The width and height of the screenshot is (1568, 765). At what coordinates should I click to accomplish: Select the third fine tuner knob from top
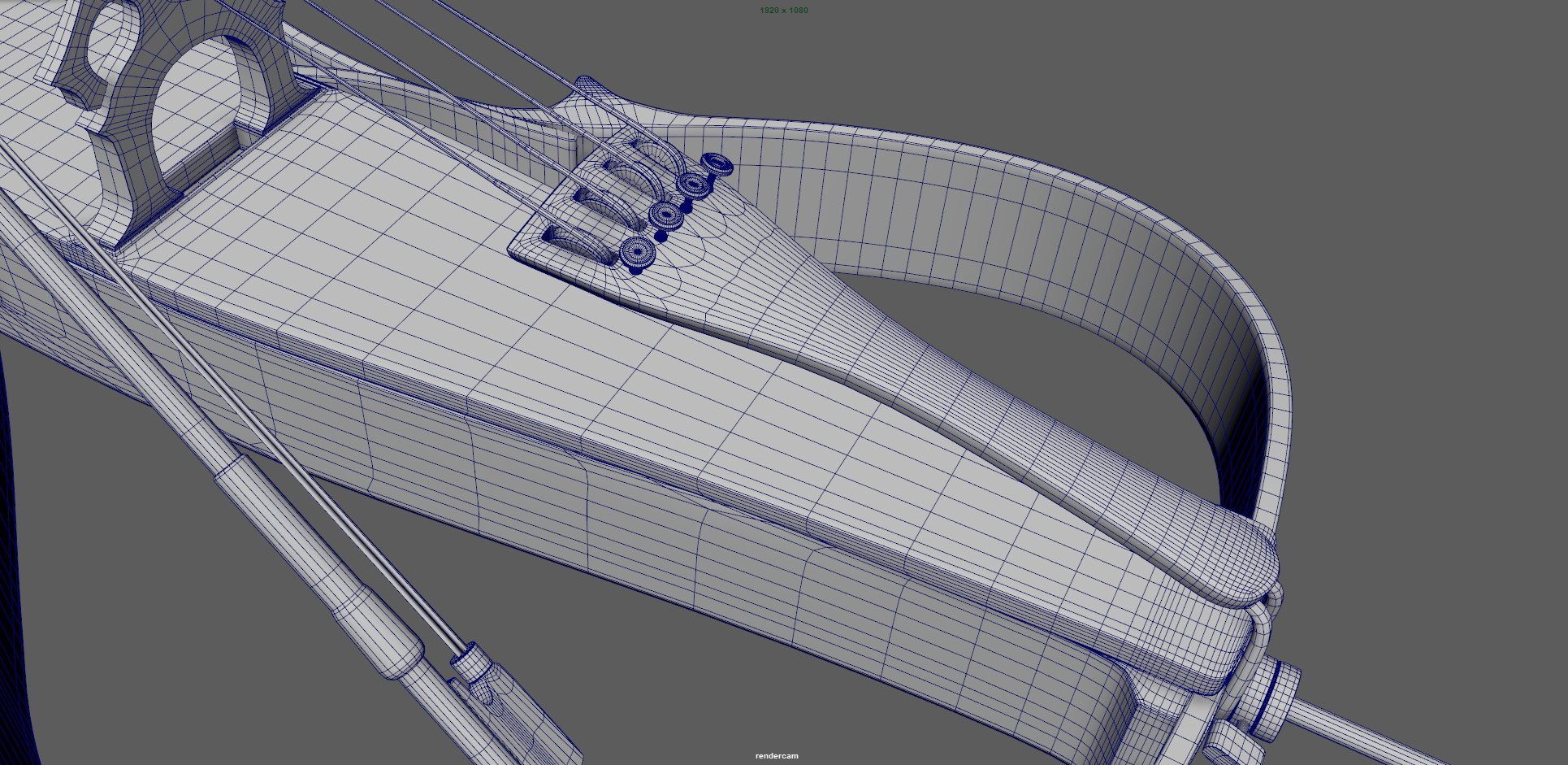point(666,215)
